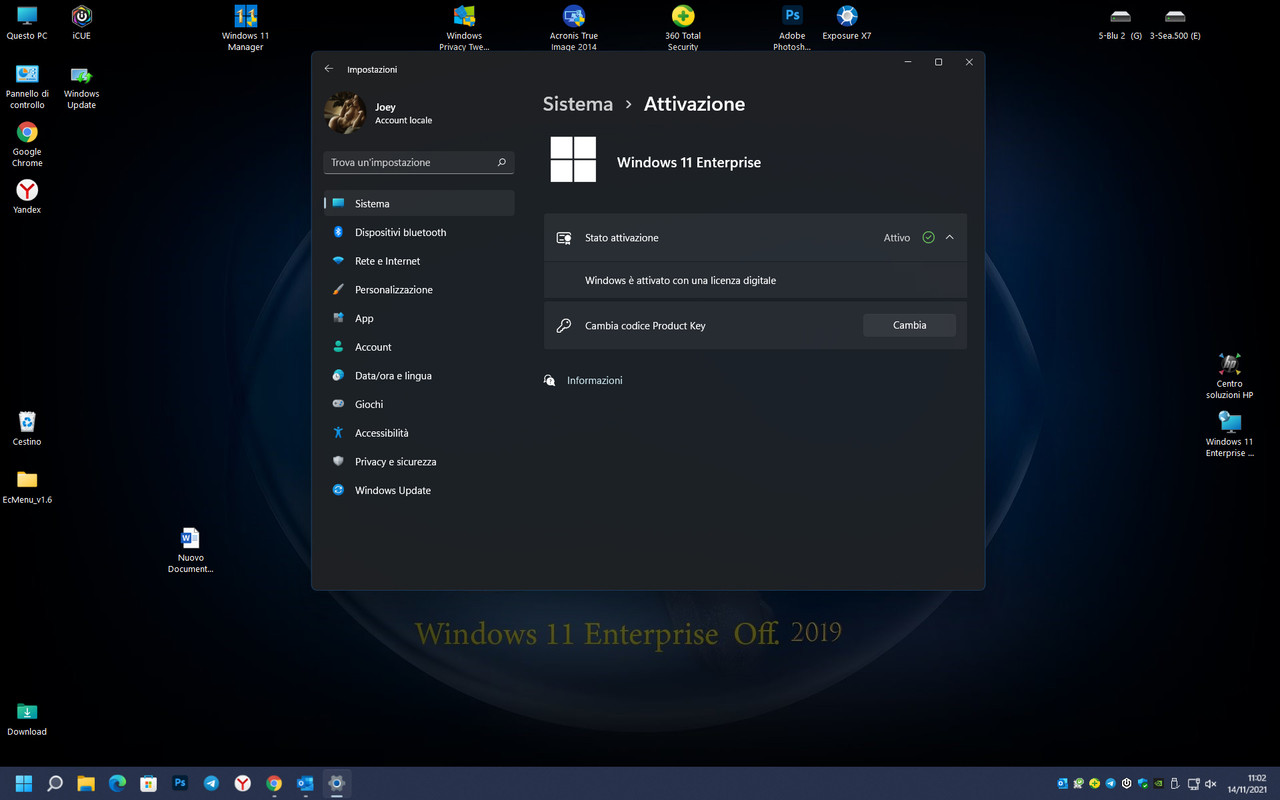This screenshot has width=1280, height=800.
Task: Select App in settings sidebar
Action: click(x=419, y=318)
